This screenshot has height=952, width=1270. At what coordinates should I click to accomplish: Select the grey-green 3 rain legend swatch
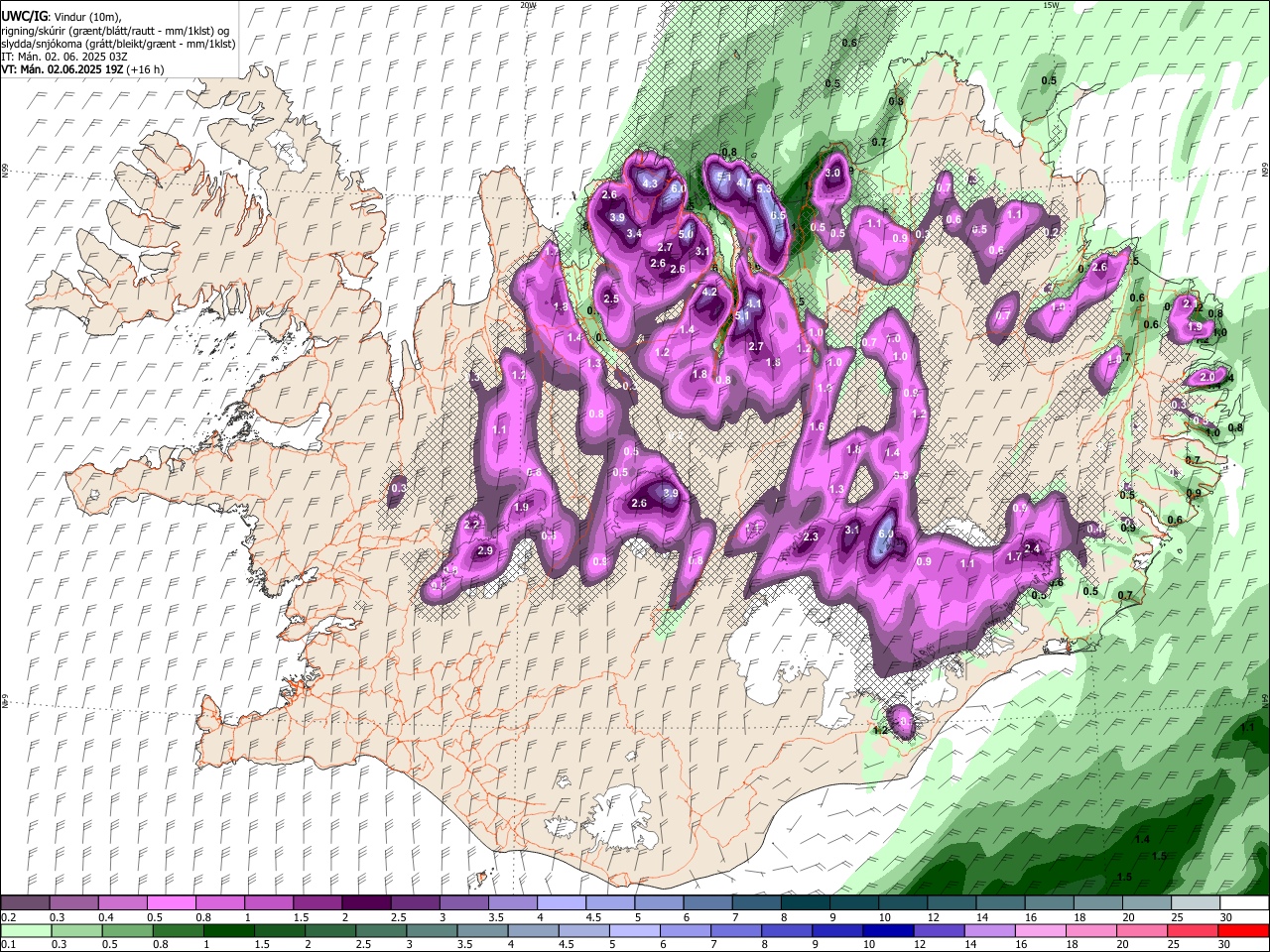pyautogui.click(x=433, y=931)
